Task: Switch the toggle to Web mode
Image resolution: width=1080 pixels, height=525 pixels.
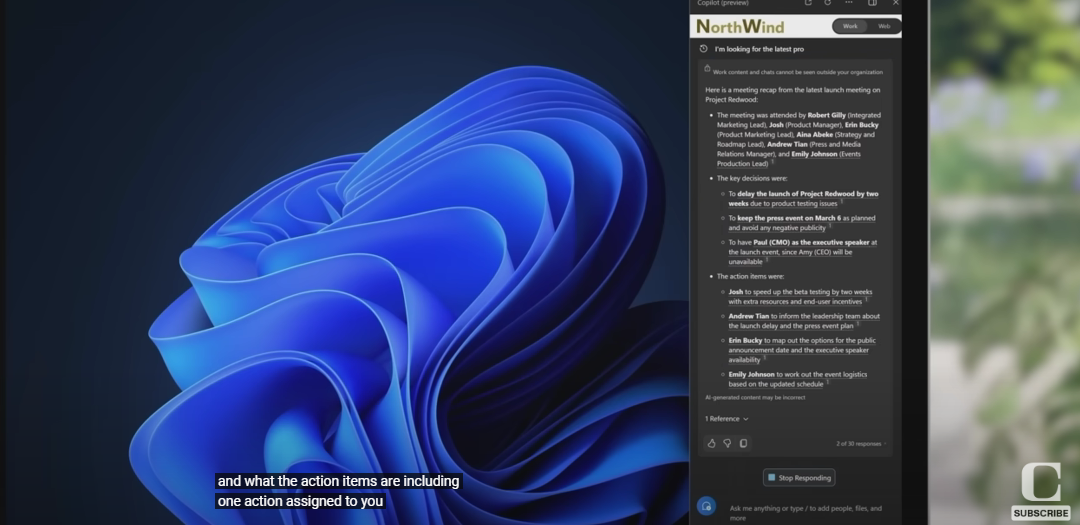Action: tap(884, 26)
